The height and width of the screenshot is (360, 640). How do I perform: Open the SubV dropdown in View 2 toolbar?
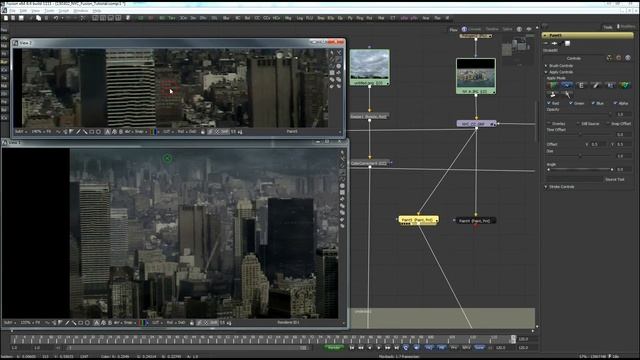click(21, 132)
